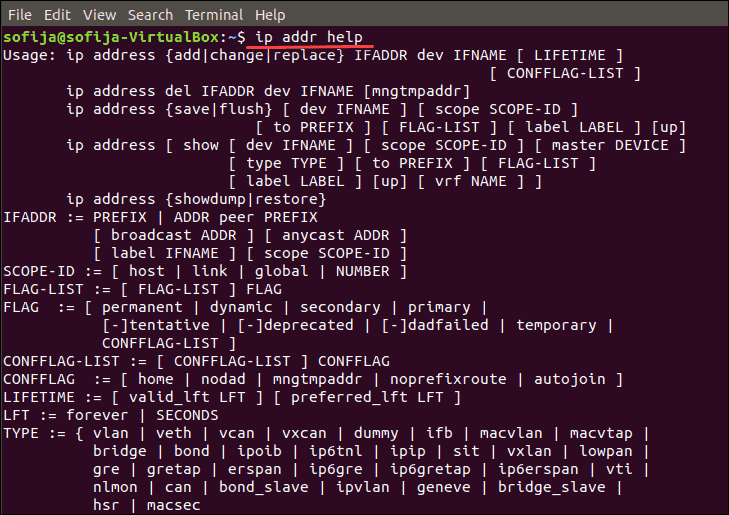Screen dimensions: 729x515
Task: Click '[ master DEVICE ]' in show line
Action: click(x=610, y=145)
